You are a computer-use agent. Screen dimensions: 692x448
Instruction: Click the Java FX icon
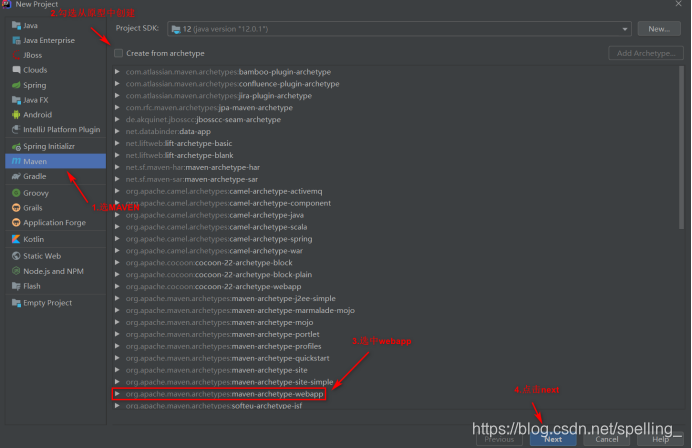16,100
